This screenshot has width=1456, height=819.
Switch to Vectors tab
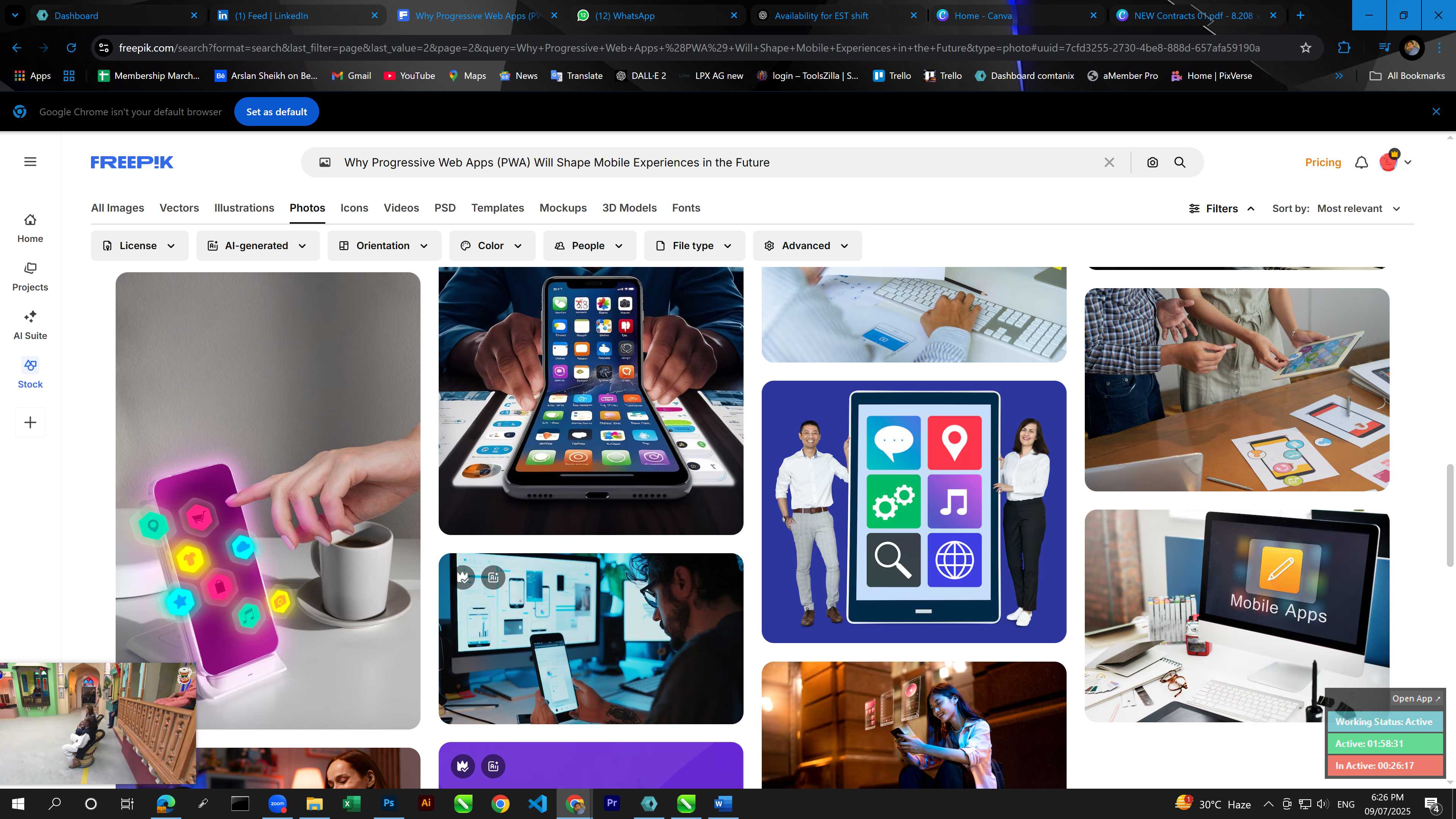179,208
